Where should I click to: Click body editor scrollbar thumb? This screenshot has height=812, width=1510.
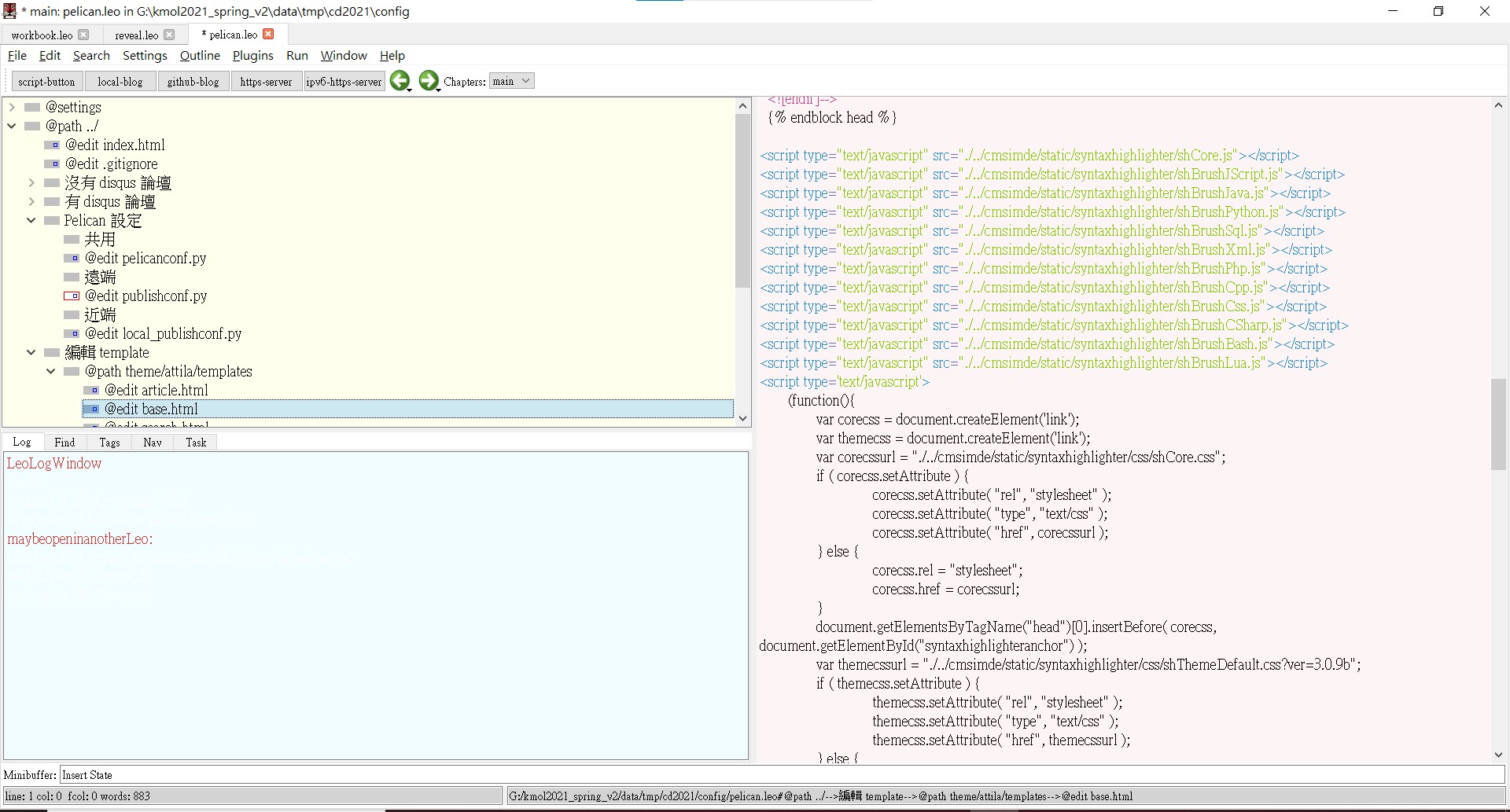coord(1498,424)
